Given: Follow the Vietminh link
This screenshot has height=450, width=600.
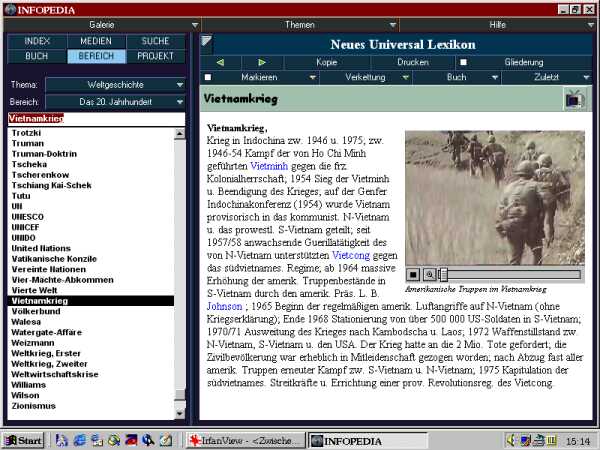Looking at the screenshot, I should click(269, 166).
